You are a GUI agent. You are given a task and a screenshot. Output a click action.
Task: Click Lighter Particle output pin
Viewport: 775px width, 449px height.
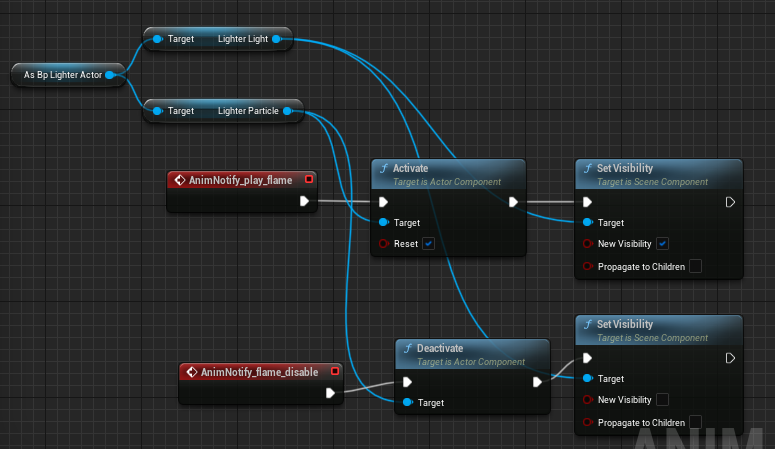click(288, 111)
